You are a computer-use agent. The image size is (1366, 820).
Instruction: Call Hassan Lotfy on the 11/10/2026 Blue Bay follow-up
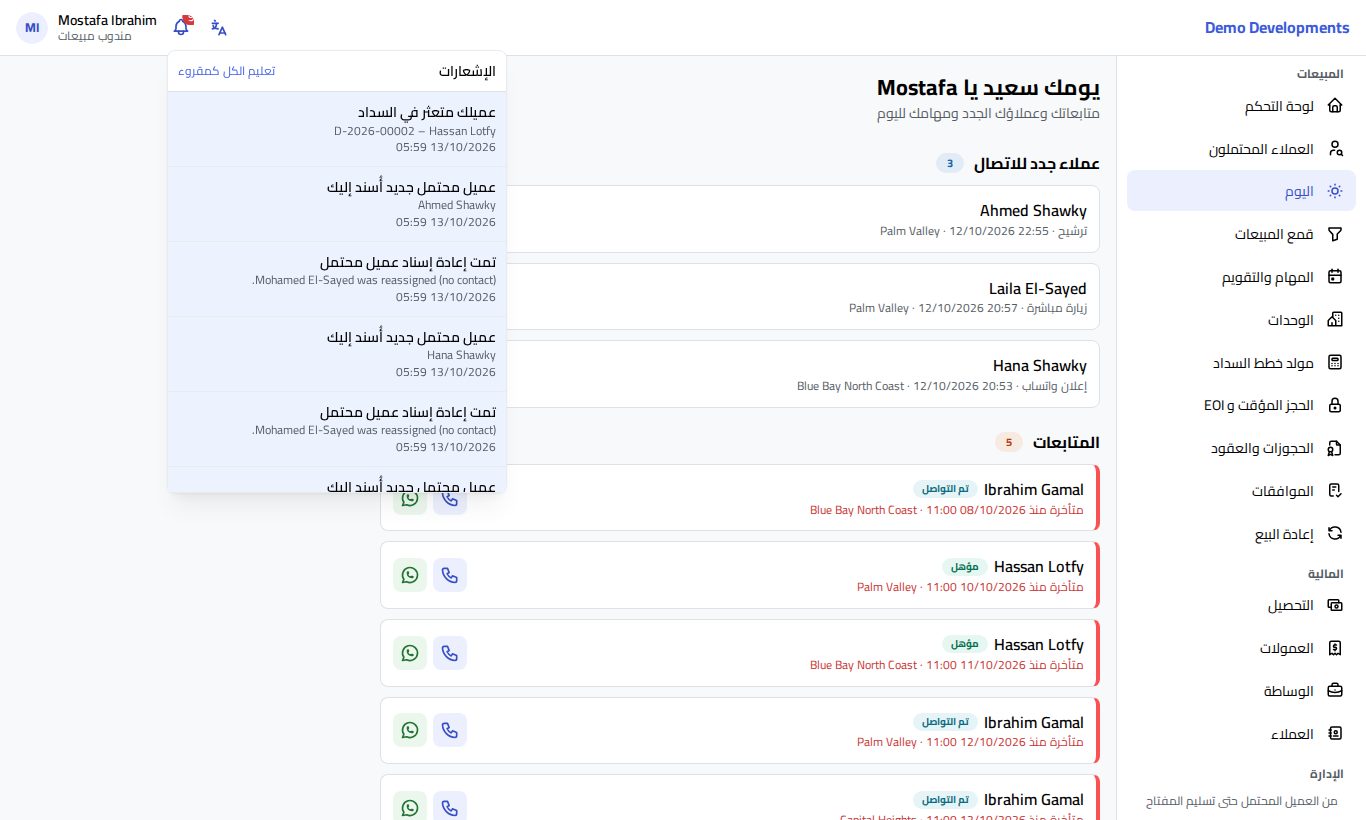pos(450,653)
